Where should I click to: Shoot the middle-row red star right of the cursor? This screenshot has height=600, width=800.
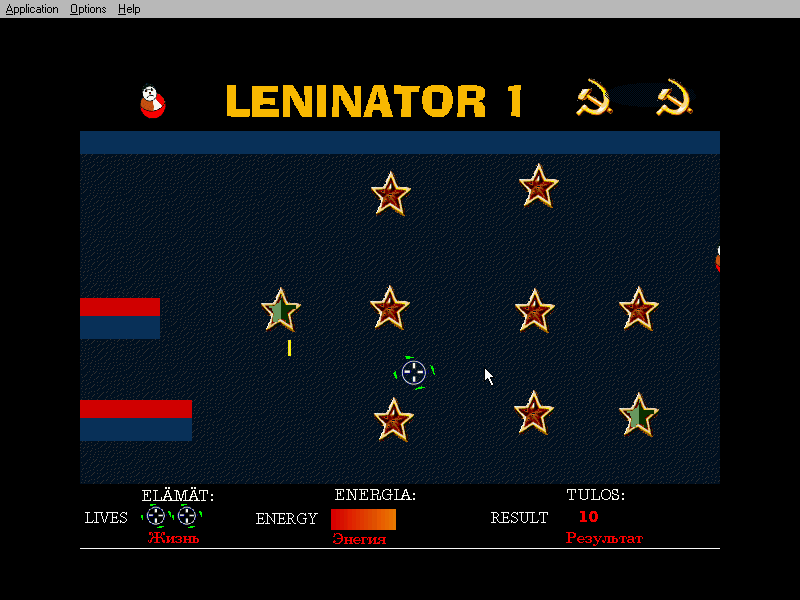tap(534, 311)
